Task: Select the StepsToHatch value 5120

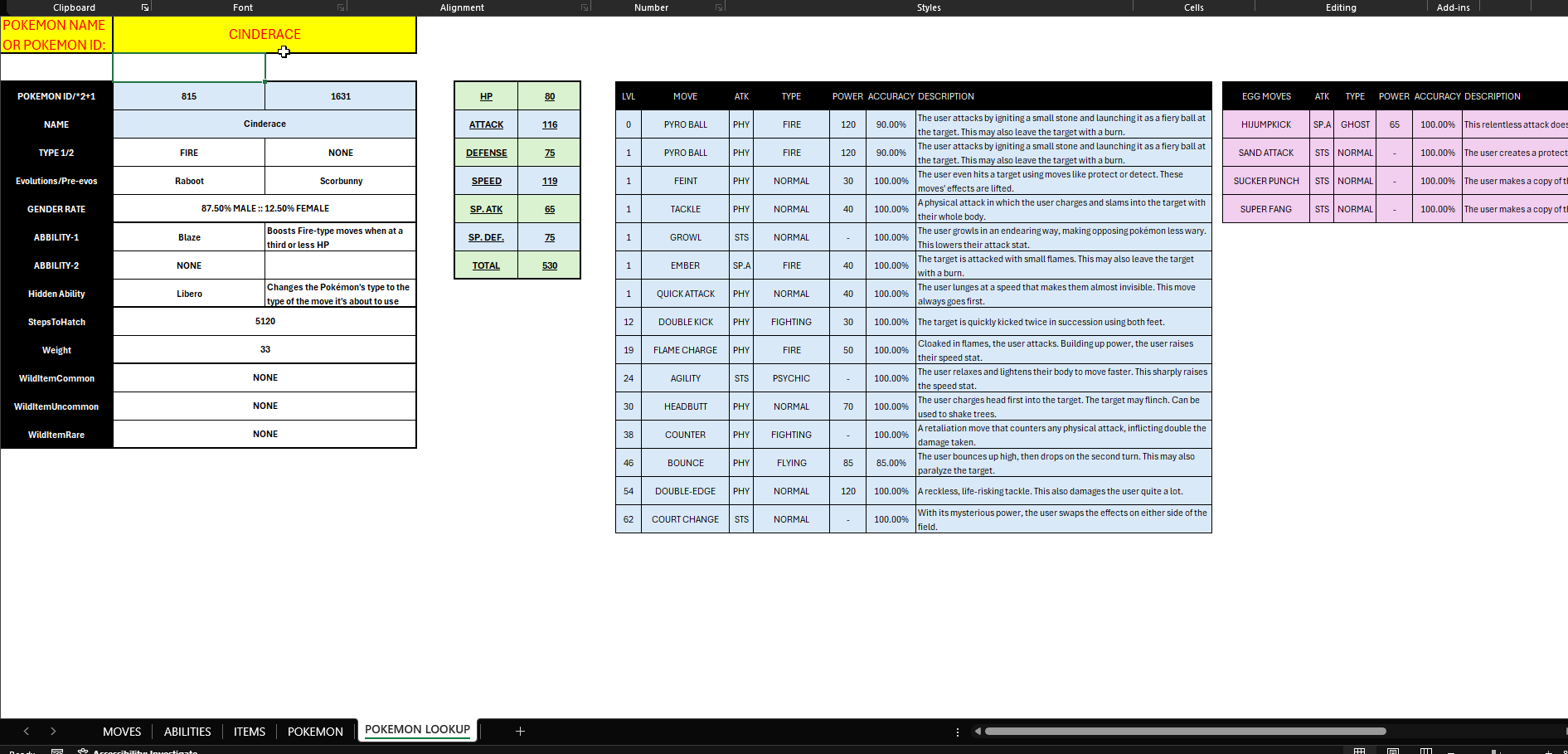Action: click(x=265, y=321)
